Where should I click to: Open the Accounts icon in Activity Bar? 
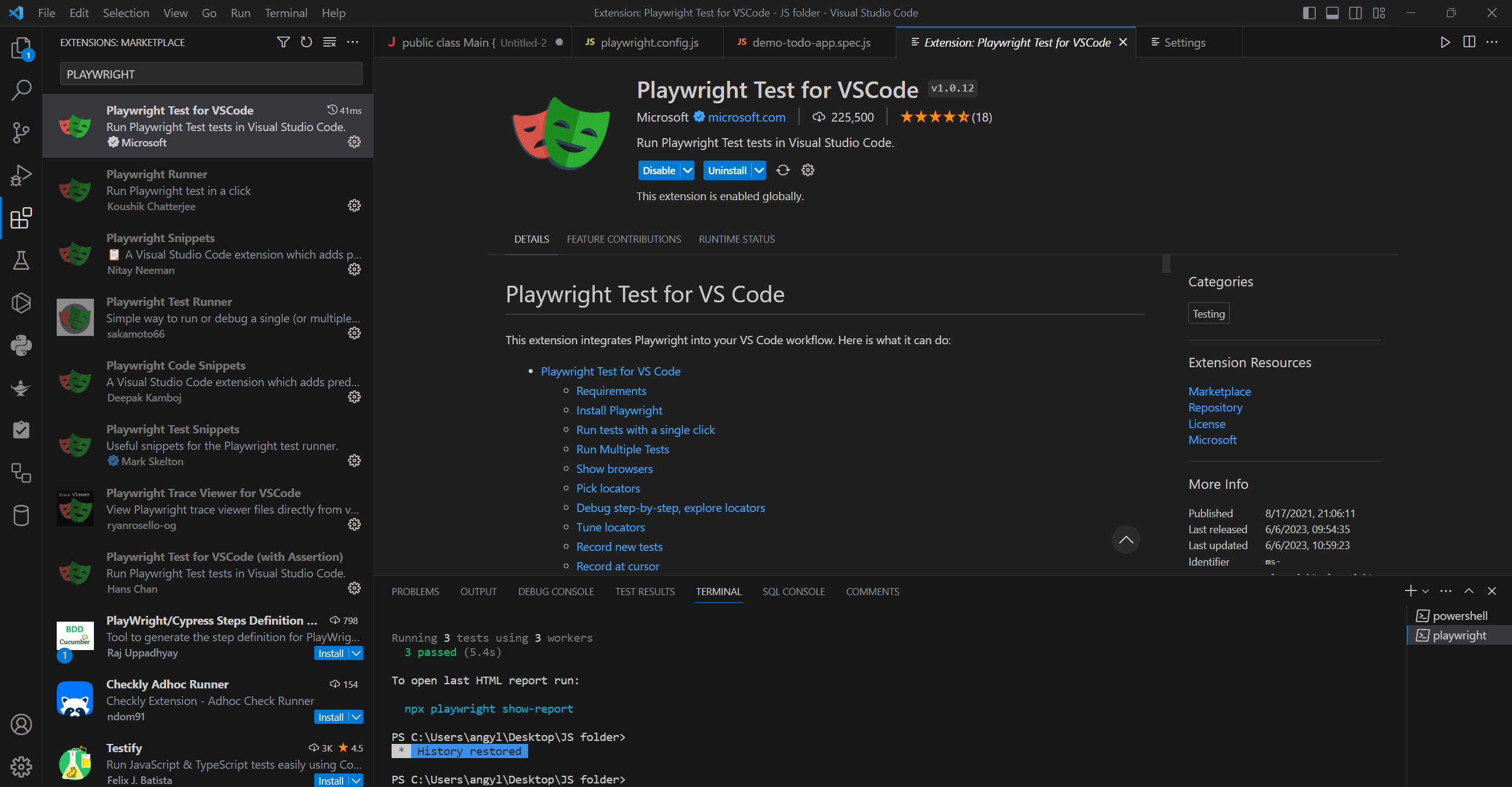(21, 724)
